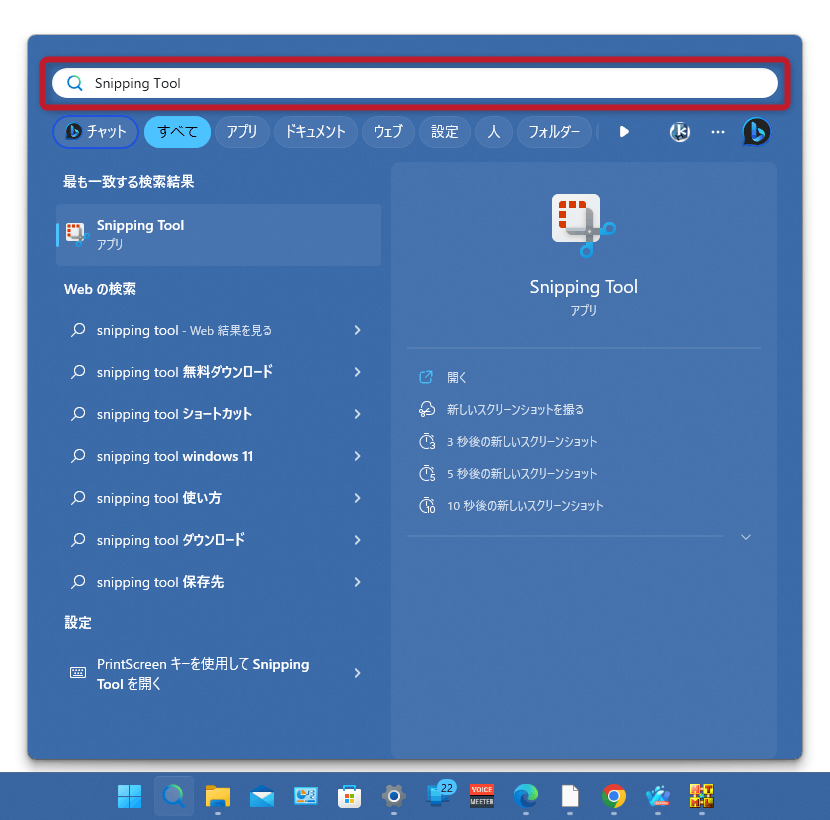Search 'snipping tool windows 11' suggestion
Image resolution: width=830 pixels, height=820 pixels.
175,456
